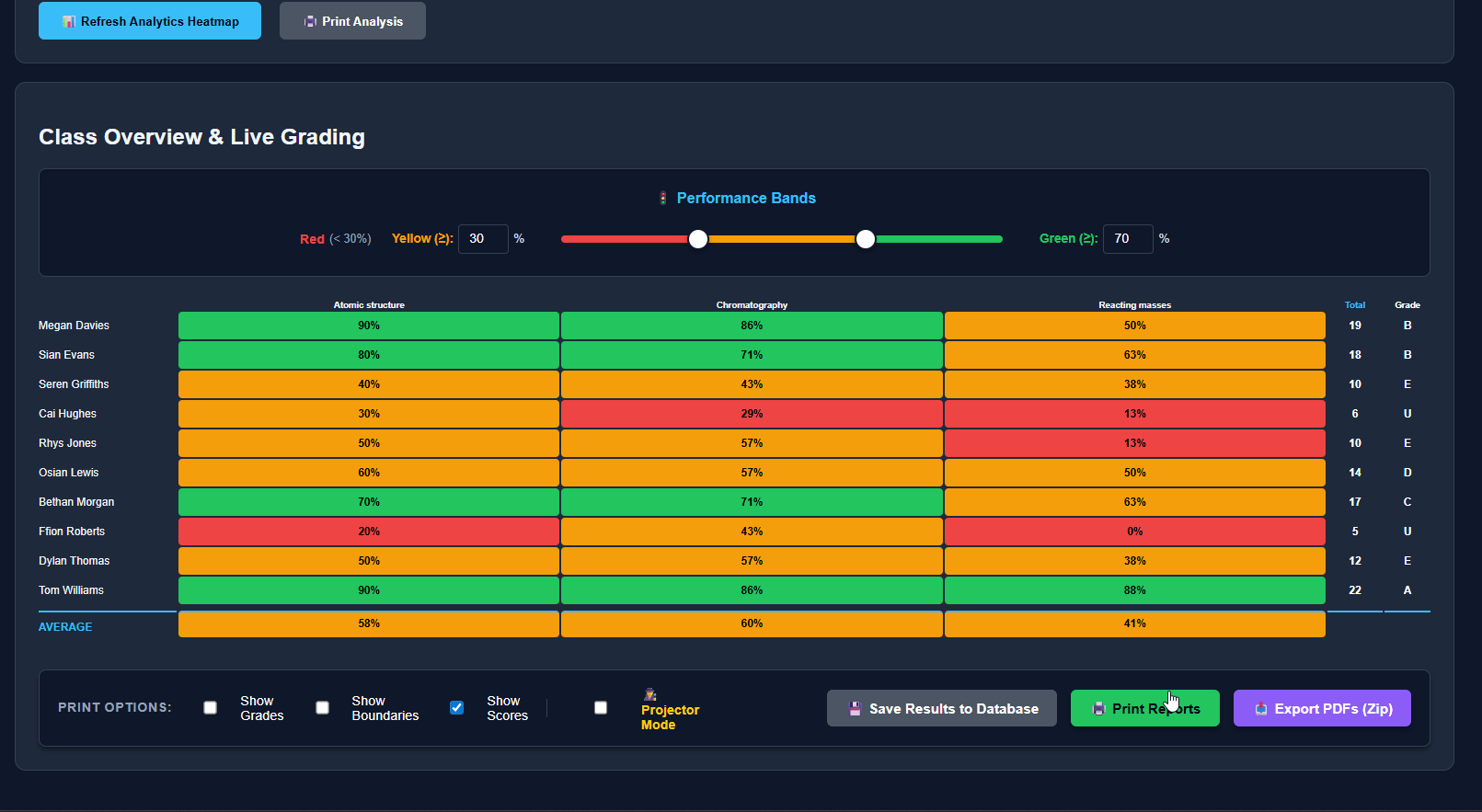Click the Projector Mode icon
This screenshot has height=812, width=1482.
649,694
